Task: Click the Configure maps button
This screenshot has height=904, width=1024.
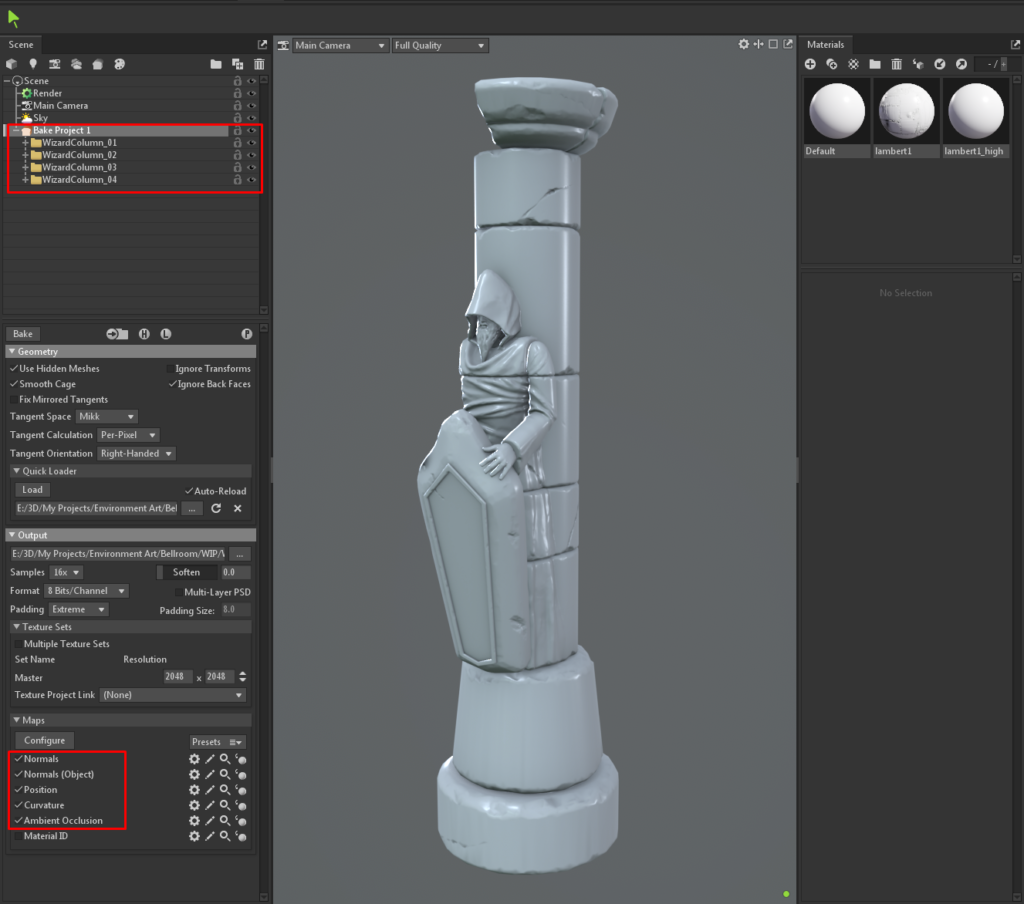Action: pyautogui.click(x=44, y=741)
